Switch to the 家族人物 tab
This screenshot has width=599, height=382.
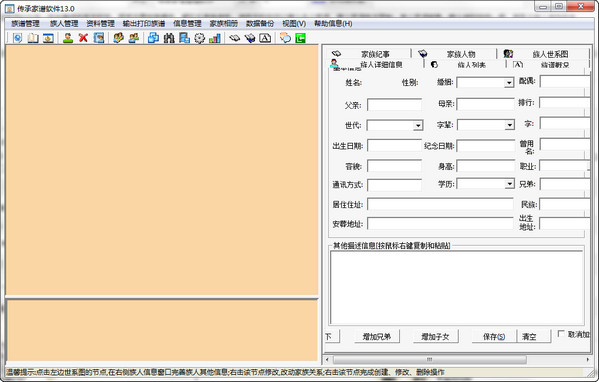tap(455, 54)
